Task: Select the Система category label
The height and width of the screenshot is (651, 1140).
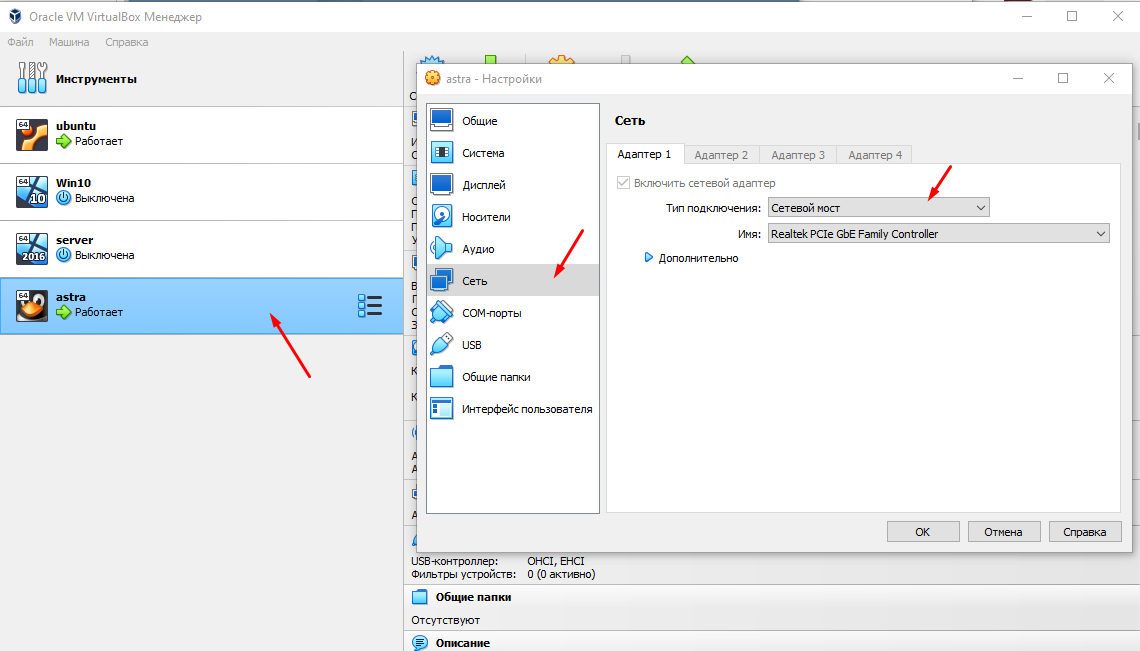Action: 483,153
